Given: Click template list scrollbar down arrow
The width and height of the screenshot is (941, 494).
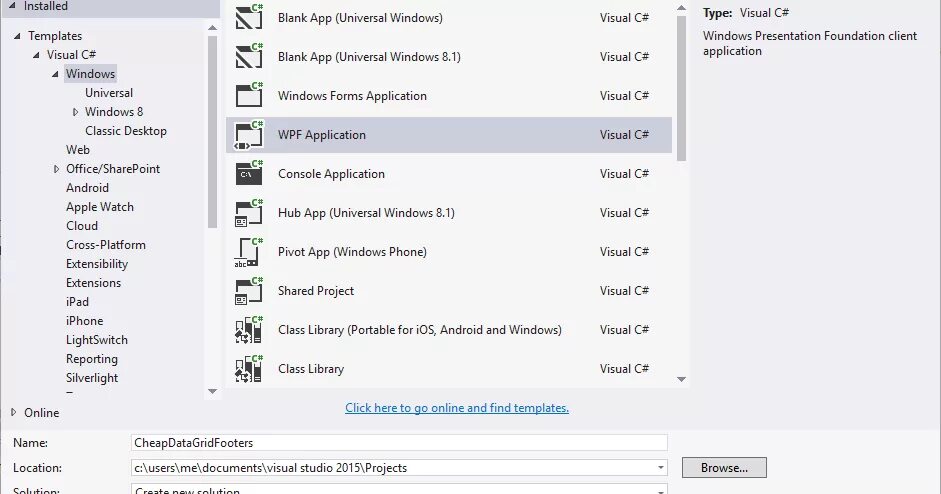Looking at the screenshot, I should point(681,379).
